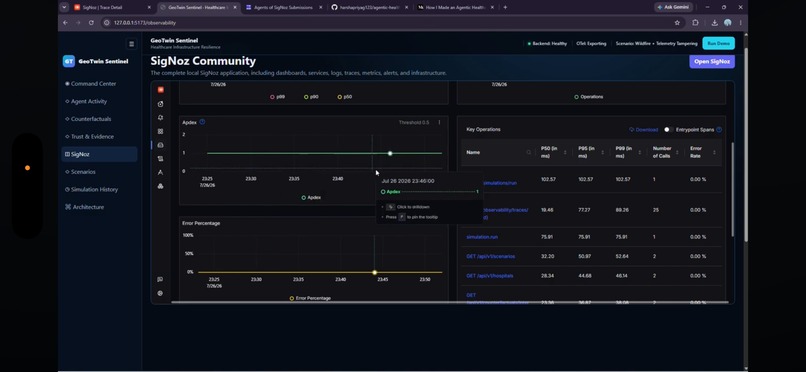806x372 pixels.
Task: Open the dashboards grid icon in SigNoz sidebar
Action: coord(160,132)
